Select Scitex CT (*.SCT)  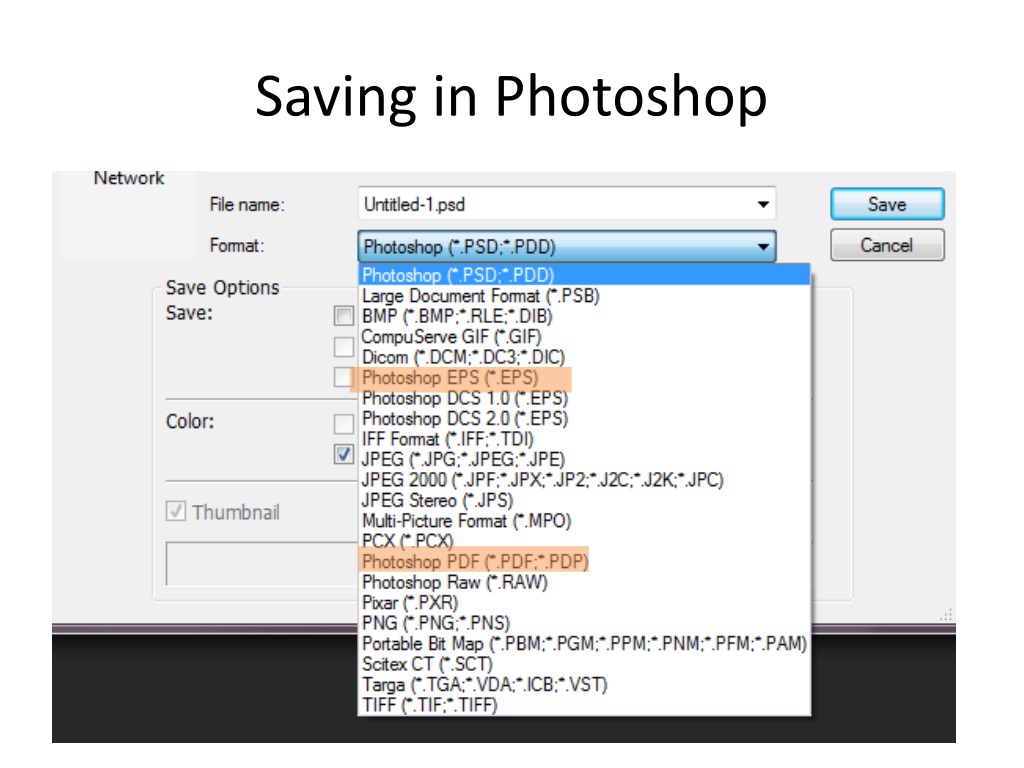(584, 664)
